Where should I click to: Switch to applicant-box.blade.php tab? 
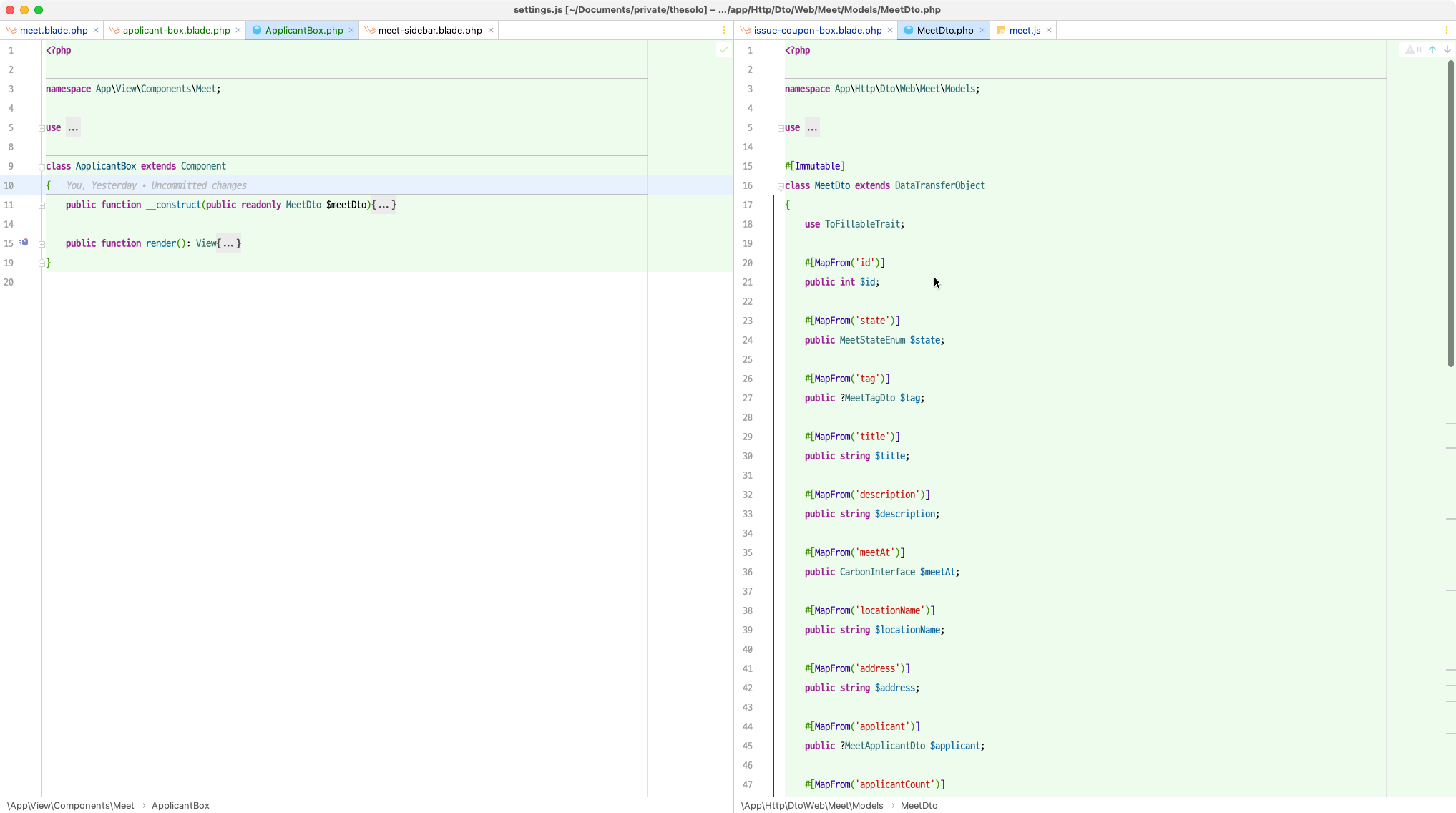[x=176, y=30]
